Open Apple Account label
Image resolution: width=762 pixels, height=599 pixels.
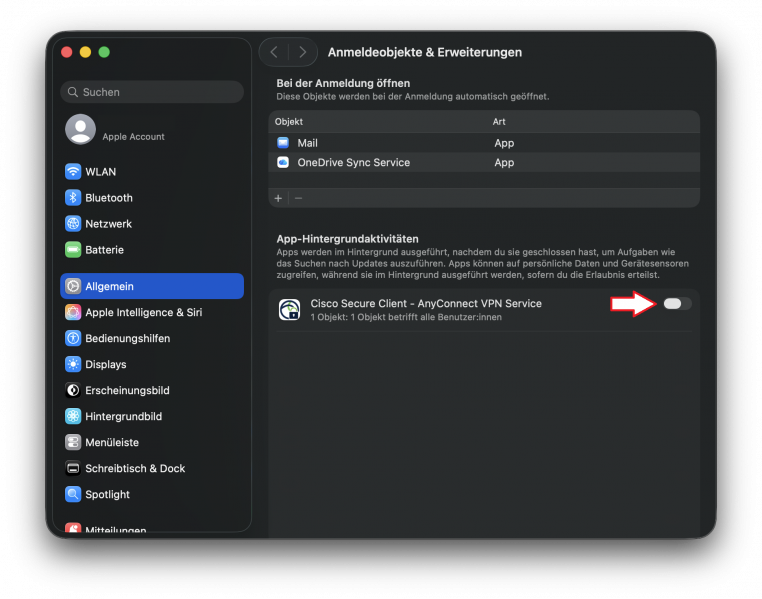(133, 137)
